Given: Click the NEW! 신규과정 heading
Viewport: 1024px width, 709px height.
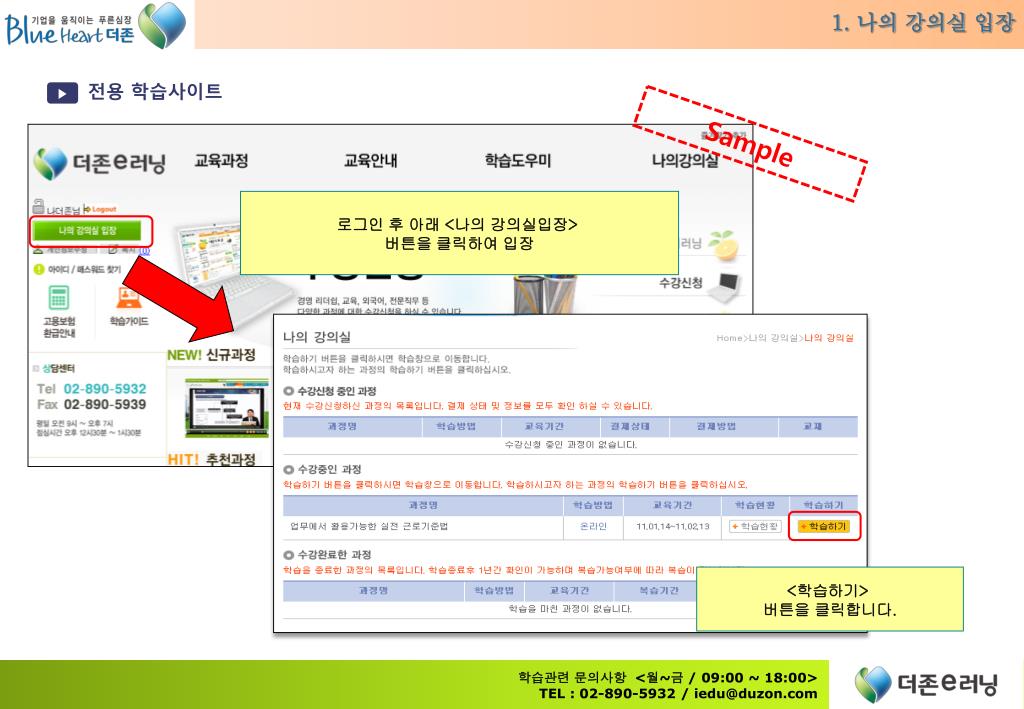Looking at the screenshot, I should click(211, 354).
